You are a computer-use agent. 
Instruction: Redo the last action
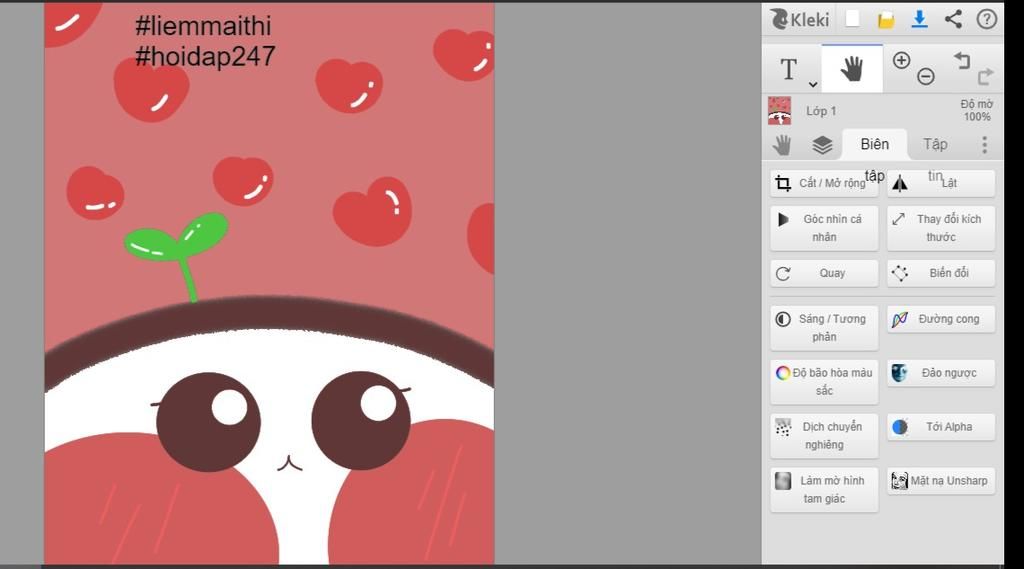point(985,76)
